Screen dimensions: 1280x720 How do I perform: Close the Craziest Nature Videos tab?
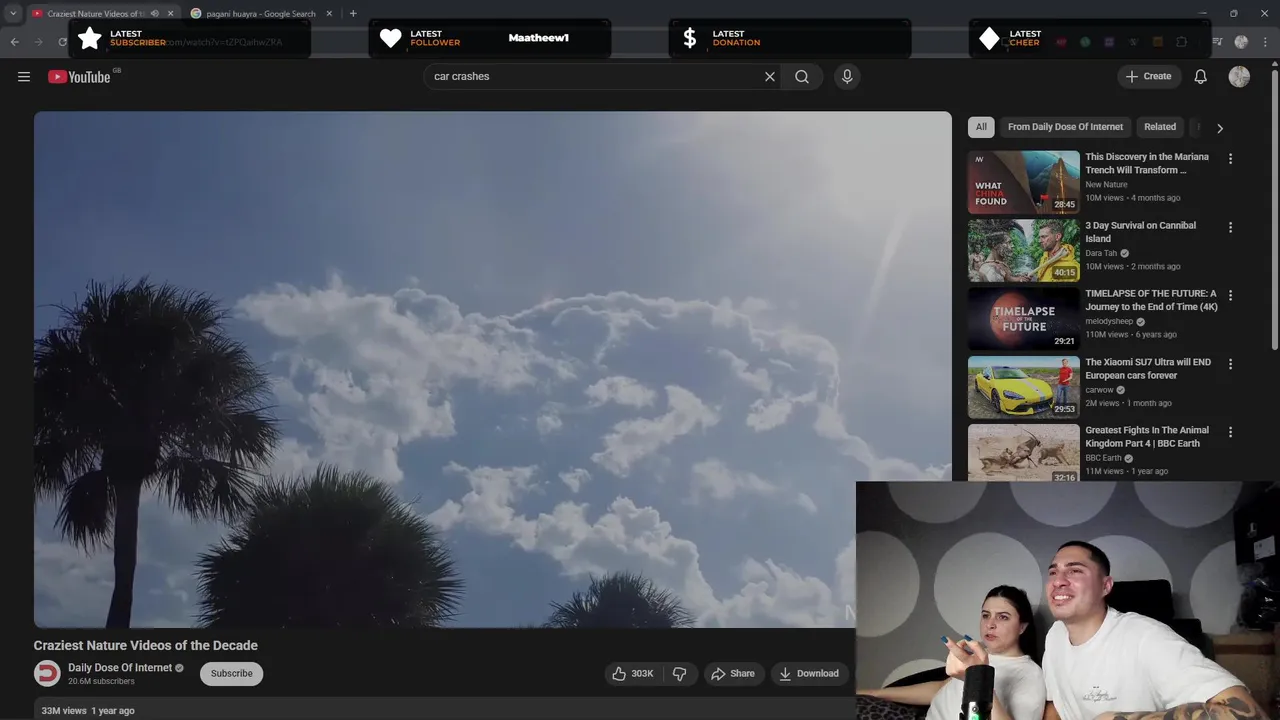(170, 14)
